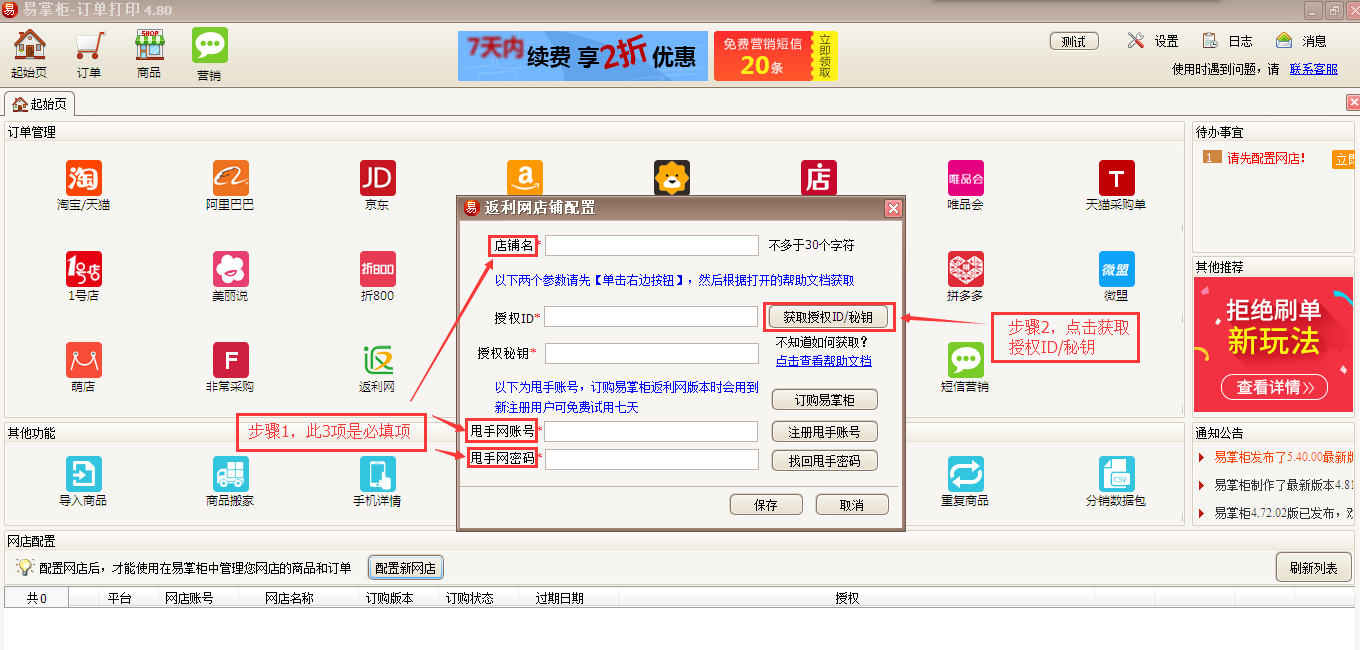
Task: Open 日志 log in top bar
Action: pos(1227,41)
